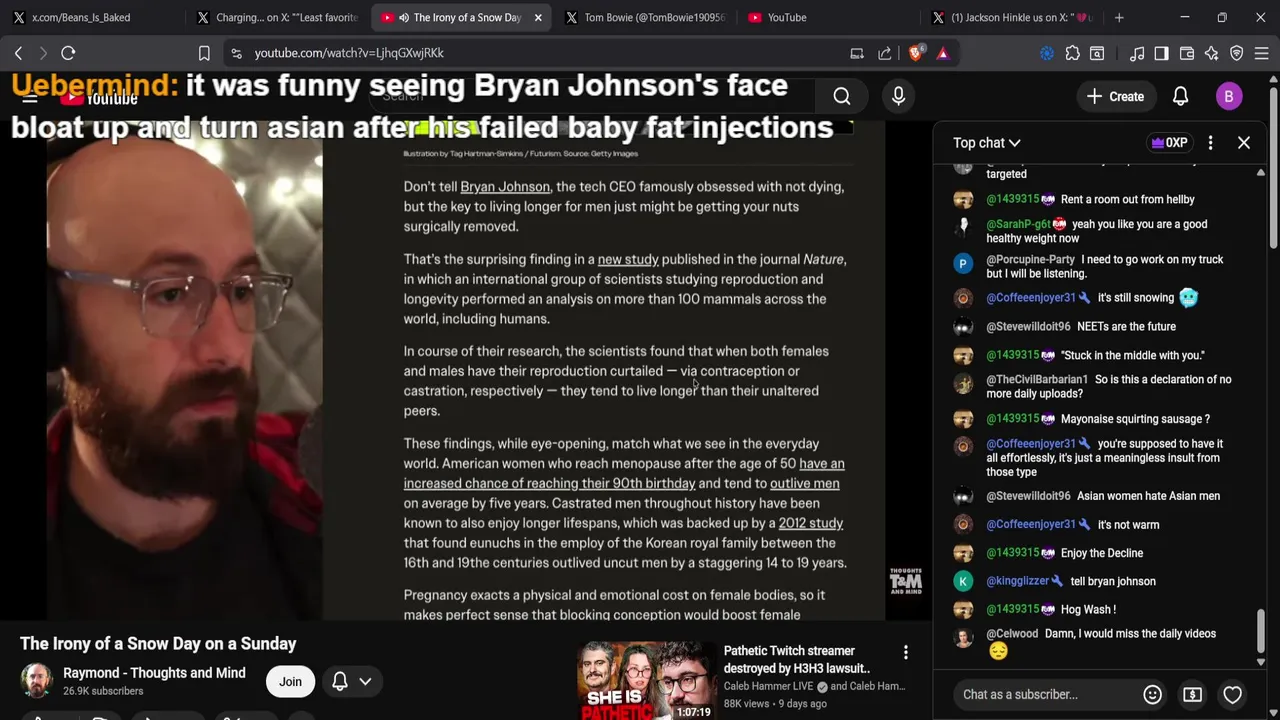The width and height of the screenshot is (1280, 720).
Task: Open the purple B account avatar
Action: coord(1229,96)
